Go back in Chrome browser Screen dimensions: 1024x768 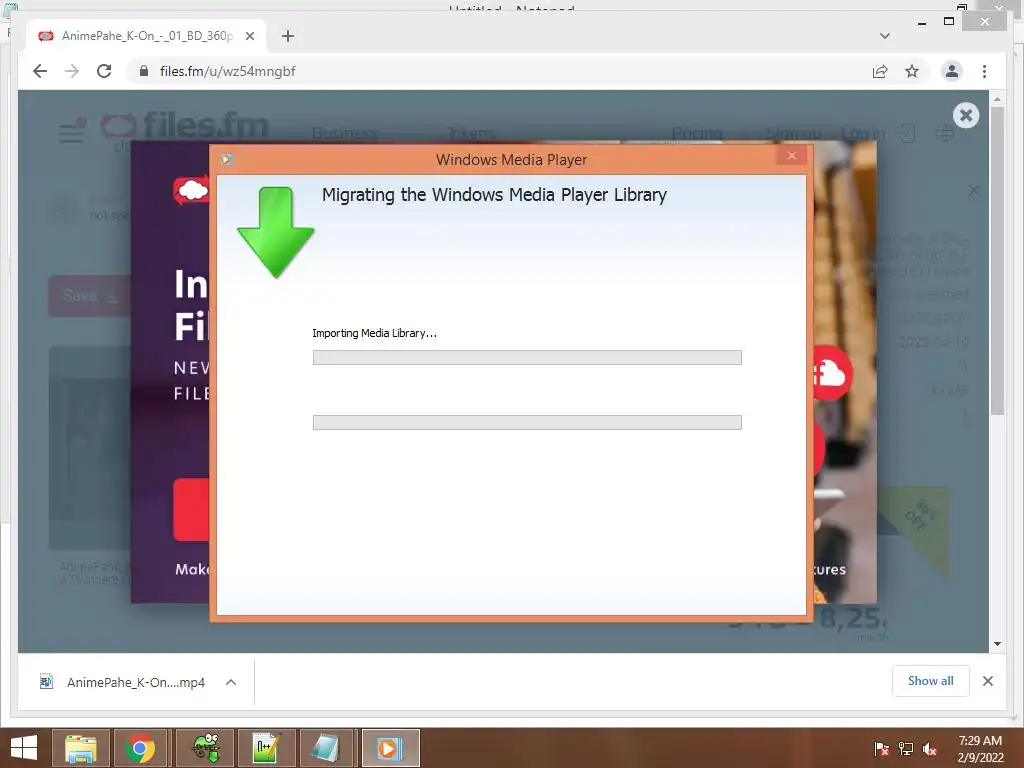(40, 71)
